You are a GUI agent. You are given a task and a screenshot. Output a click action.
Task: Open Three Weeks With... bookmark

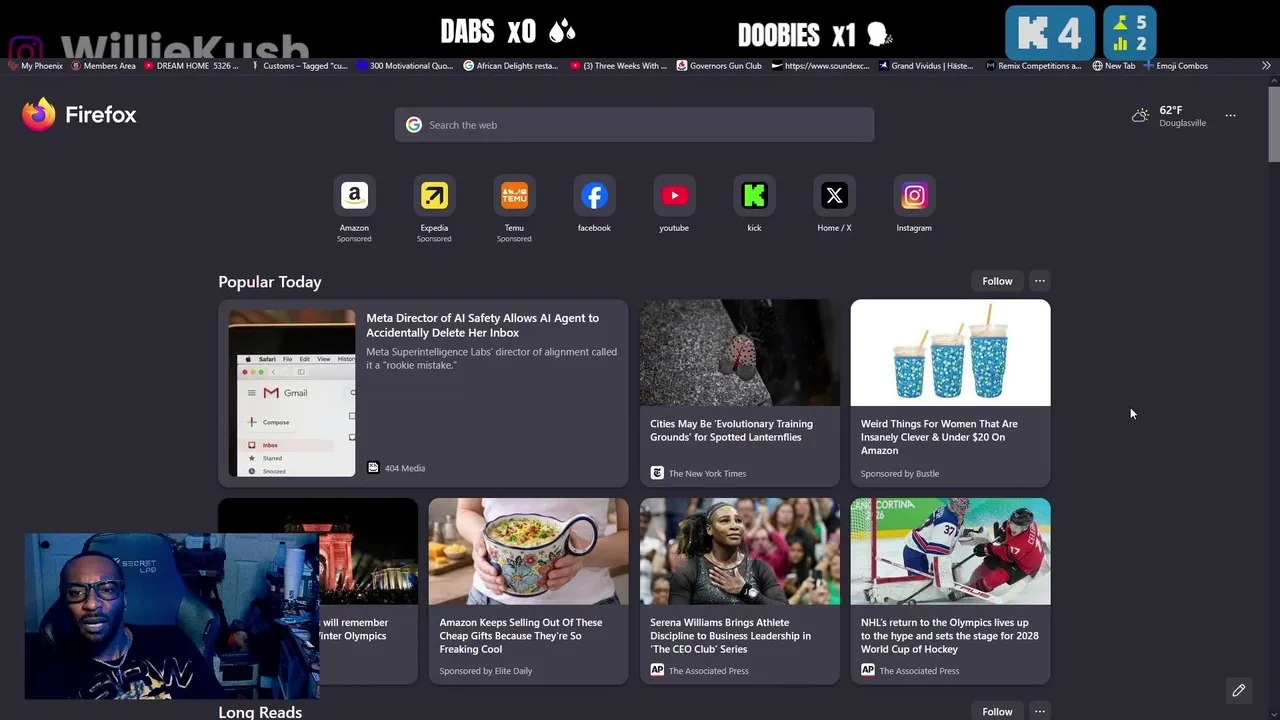618,66
